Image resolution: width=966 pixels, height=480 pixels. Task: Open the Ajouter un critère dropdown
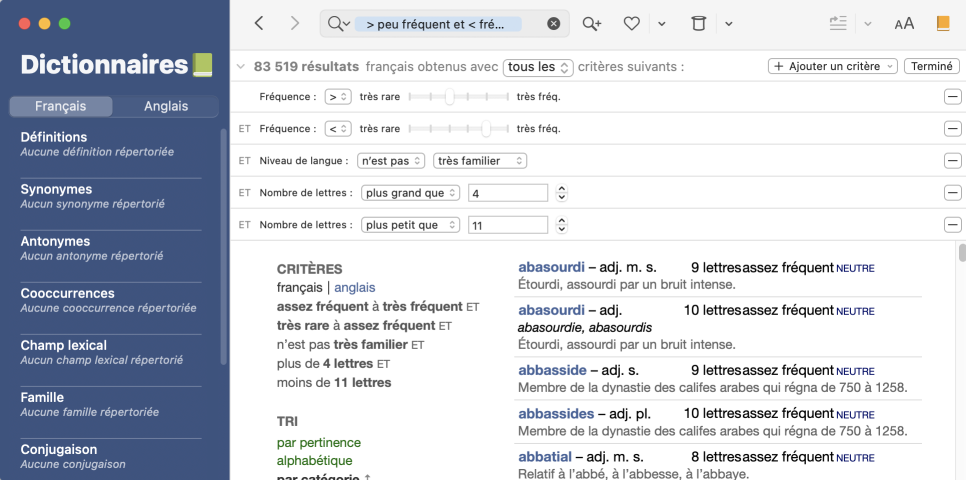833,67
